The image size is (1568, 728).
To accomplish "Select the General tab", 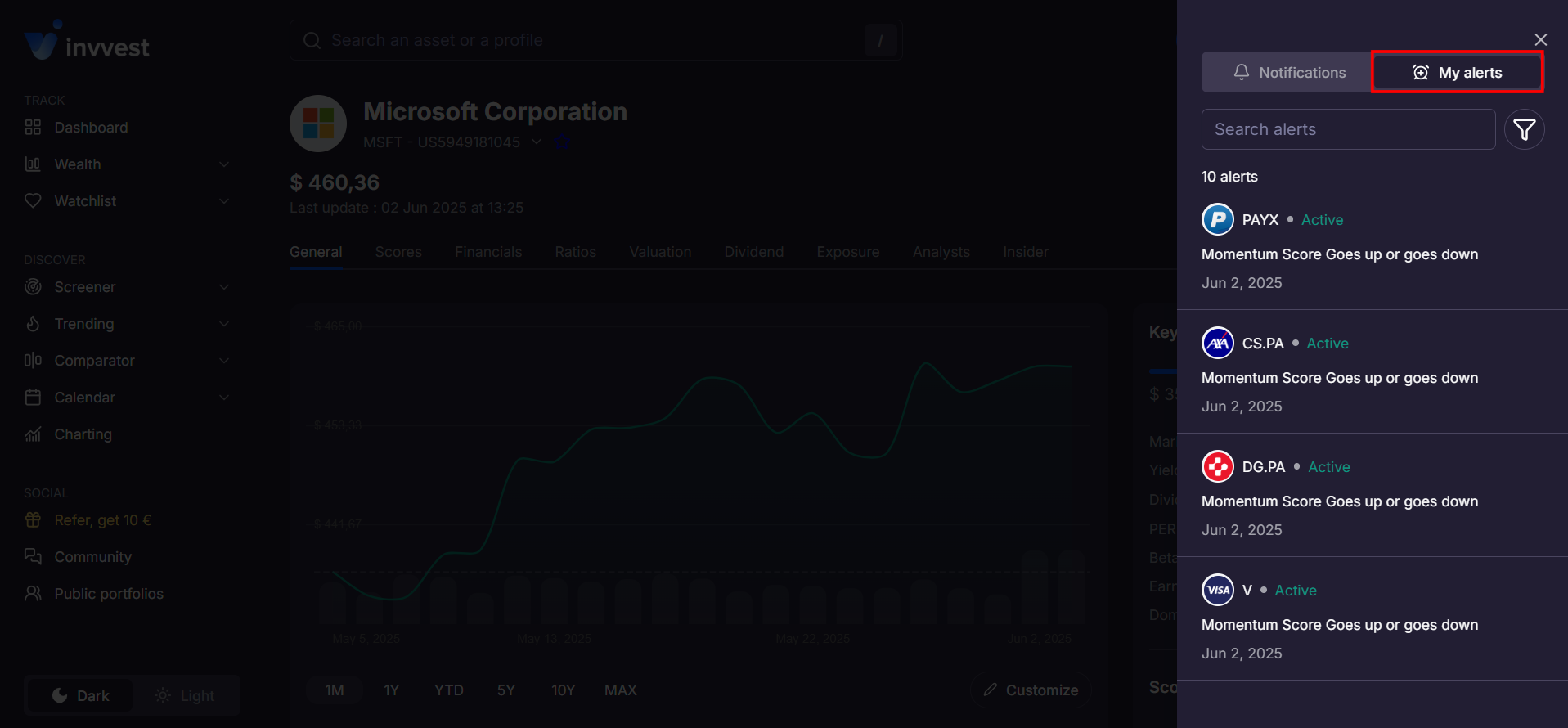I will (x=316, y=252).
